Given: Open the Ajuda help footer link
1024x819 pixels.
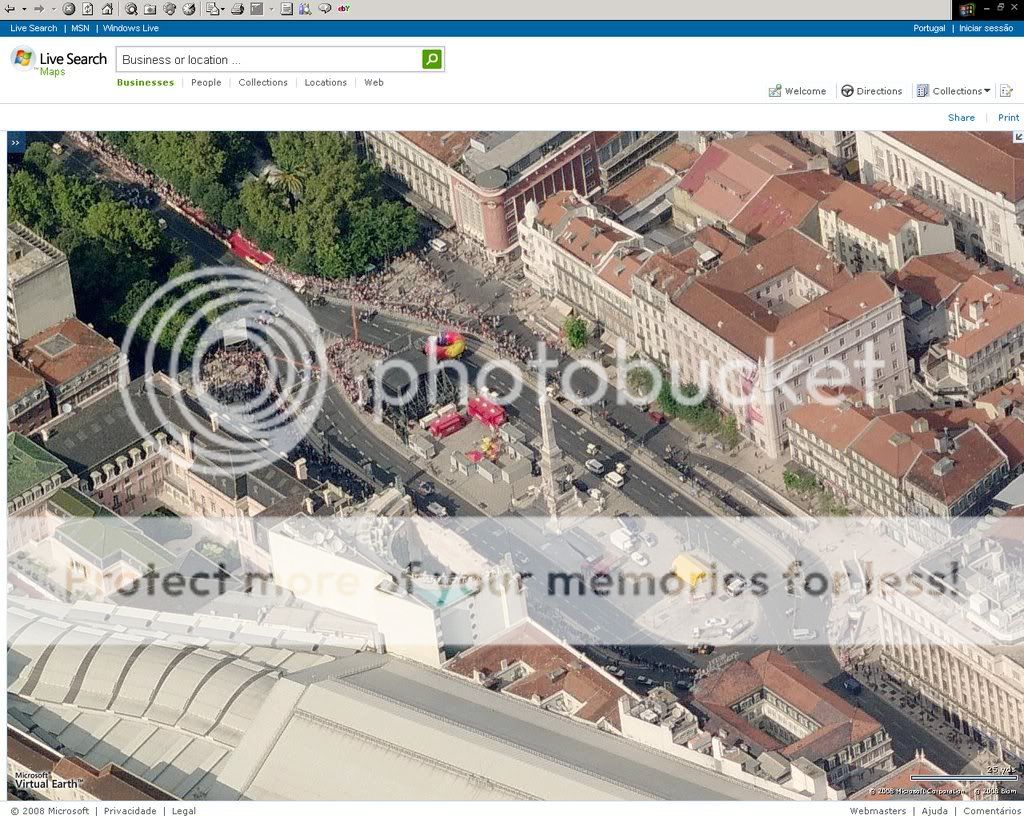Looking at the screenshot, I should [935, 811].
